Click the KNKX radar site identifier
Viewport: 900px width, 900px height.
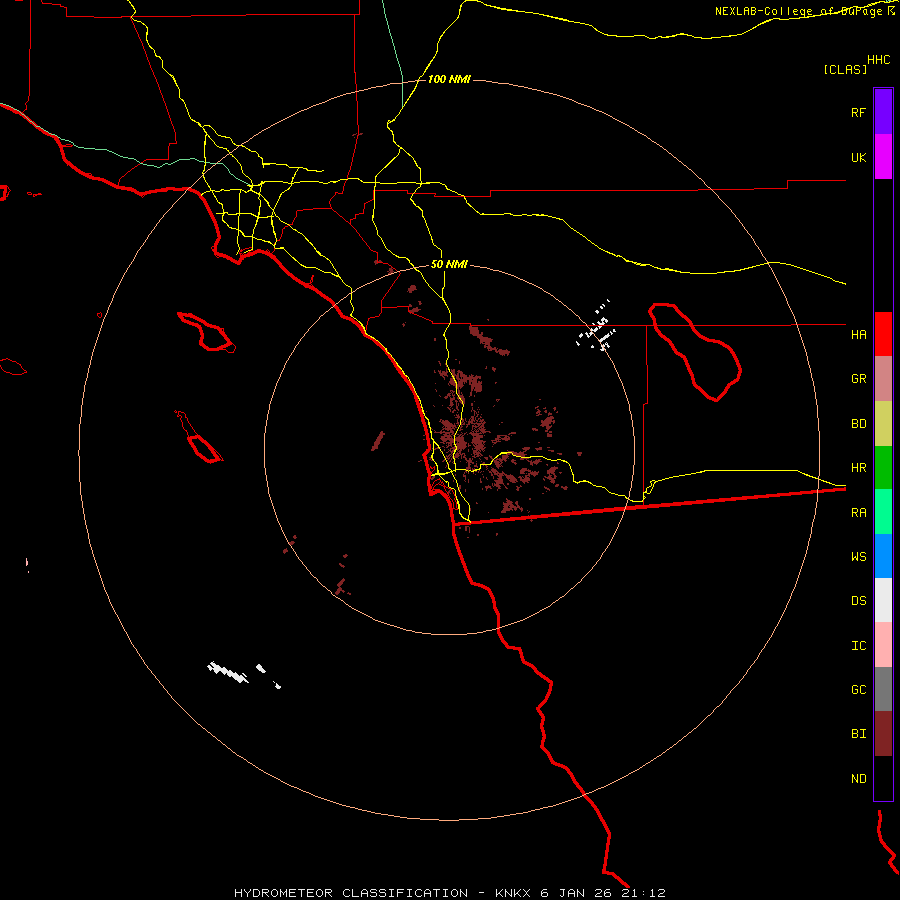click(x=513, y=893)
